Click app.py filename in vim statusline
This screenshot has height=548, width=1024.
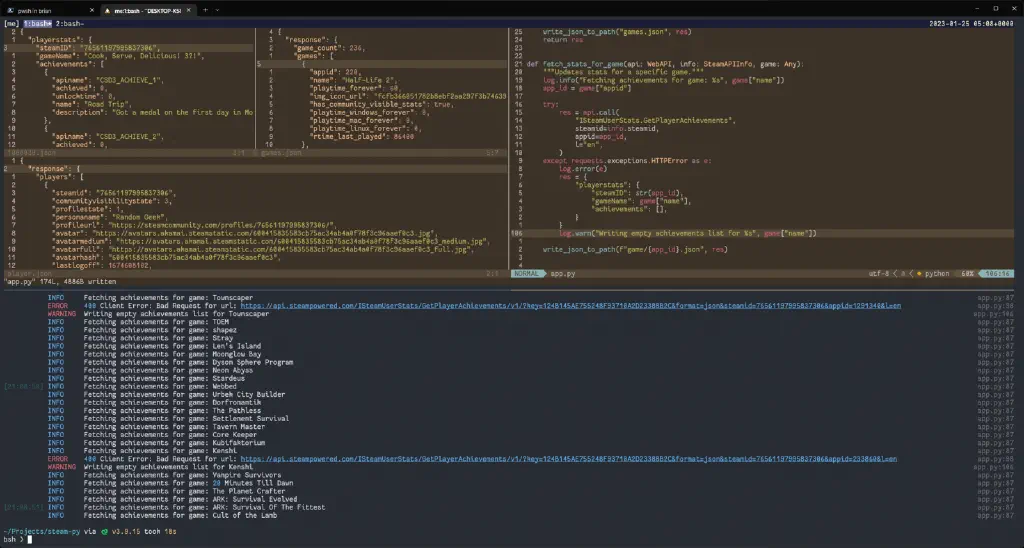tap(563, 274)
